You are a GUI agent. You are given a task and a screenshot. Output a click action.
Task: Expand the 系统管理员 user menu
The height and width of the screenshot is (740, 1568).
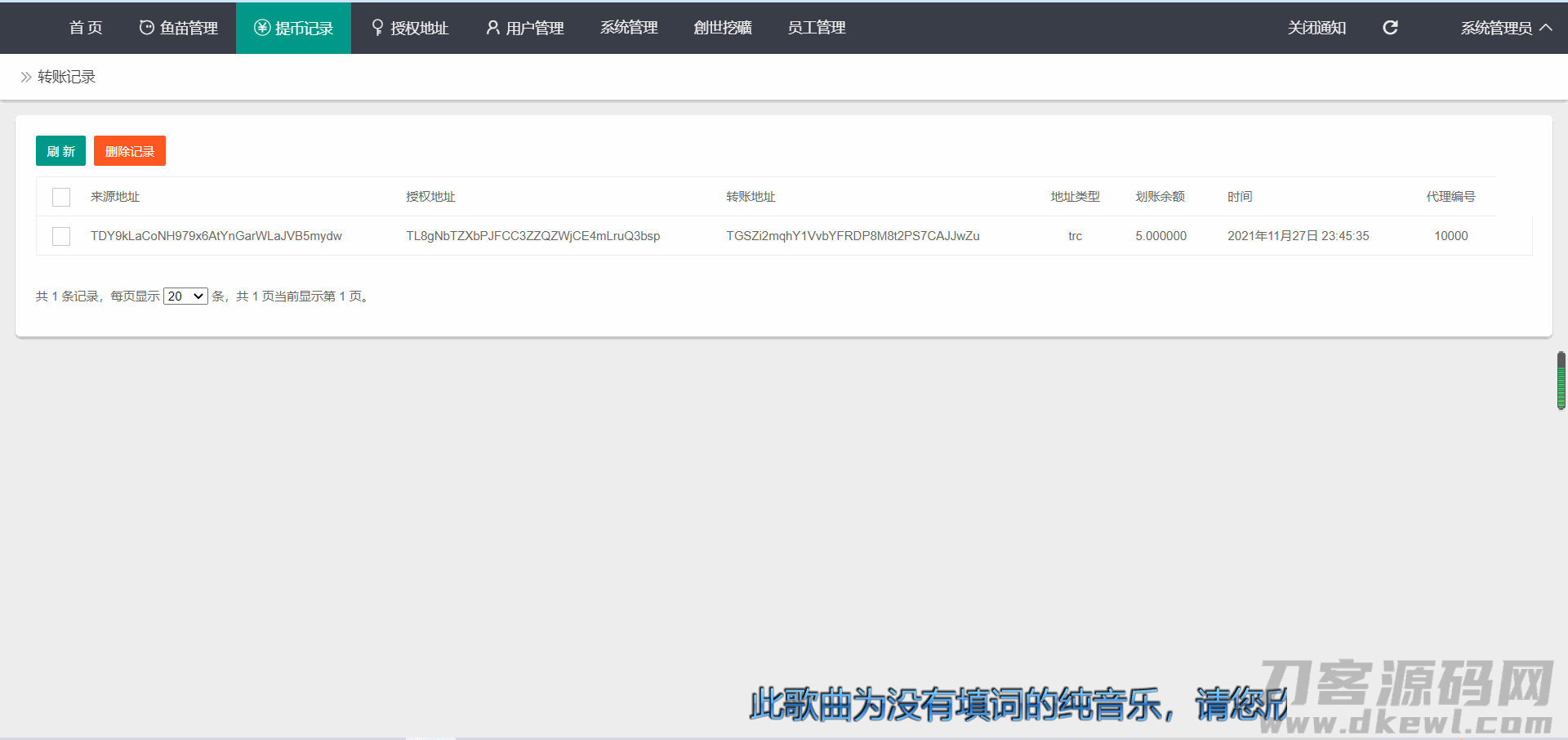tap(1505, 28)
